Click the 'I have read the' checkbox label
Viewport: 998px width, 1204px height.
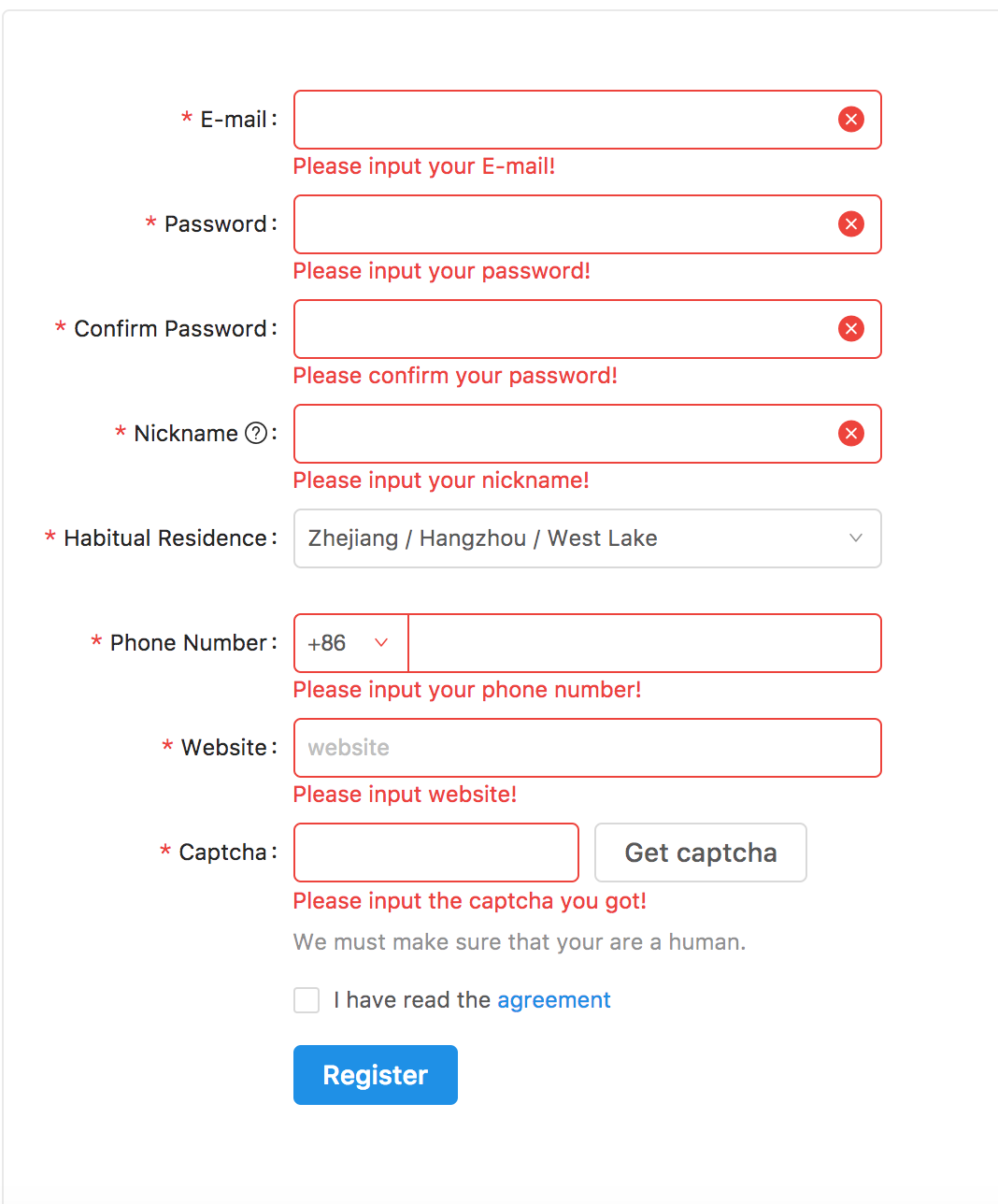[412, 1000]
